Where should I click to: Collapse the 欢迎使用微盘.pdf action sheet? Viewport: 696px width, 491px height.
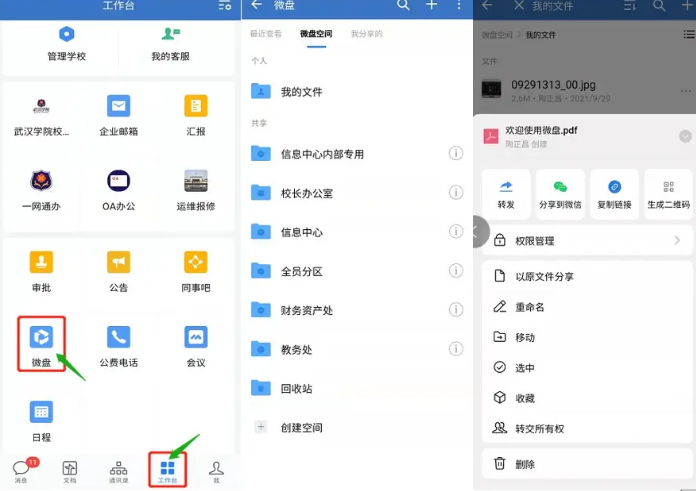pyautogui.click(x=685, y=136)
